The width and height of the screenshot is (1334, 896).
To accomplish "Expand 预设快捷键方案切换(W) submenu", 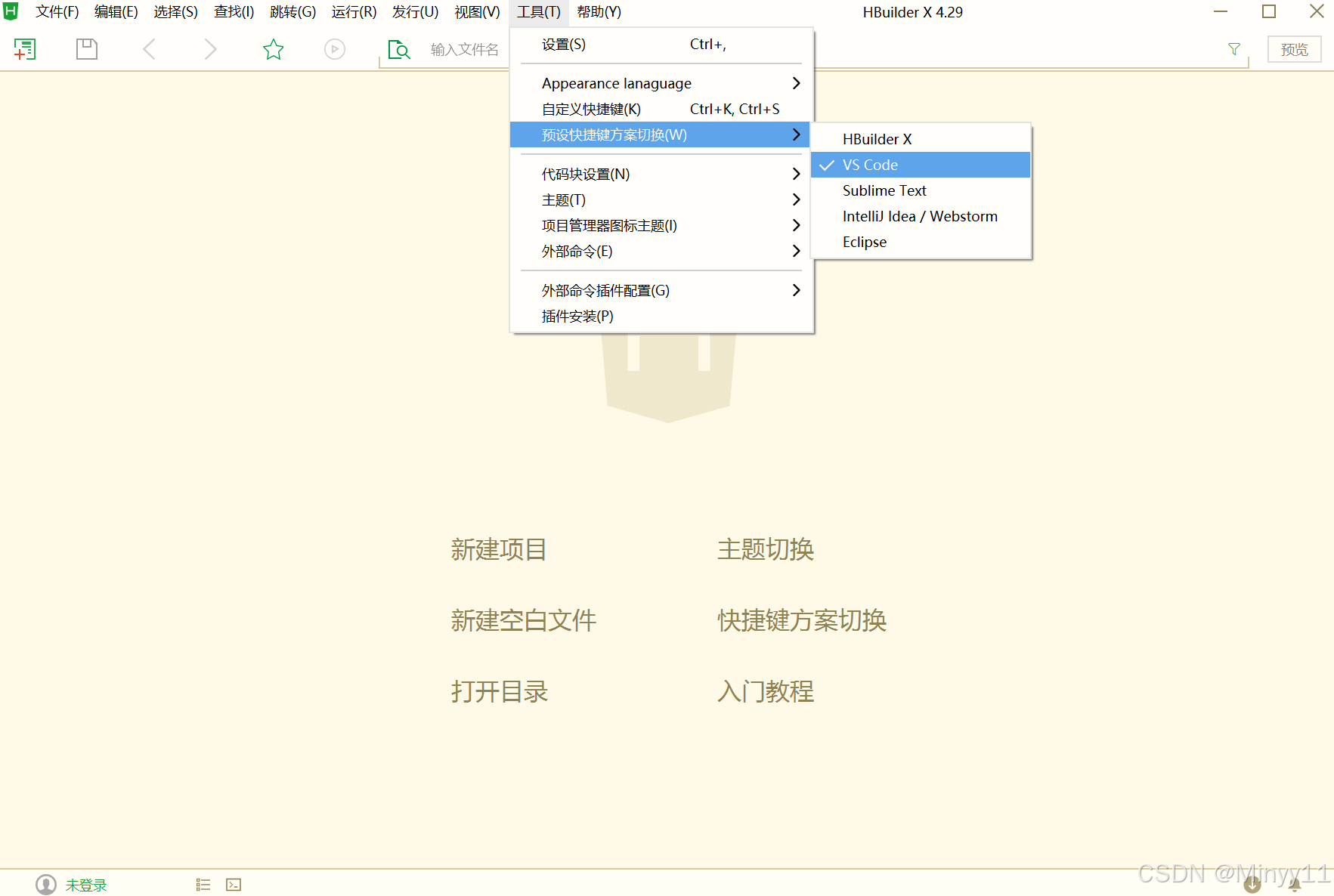I will [660, 134].
